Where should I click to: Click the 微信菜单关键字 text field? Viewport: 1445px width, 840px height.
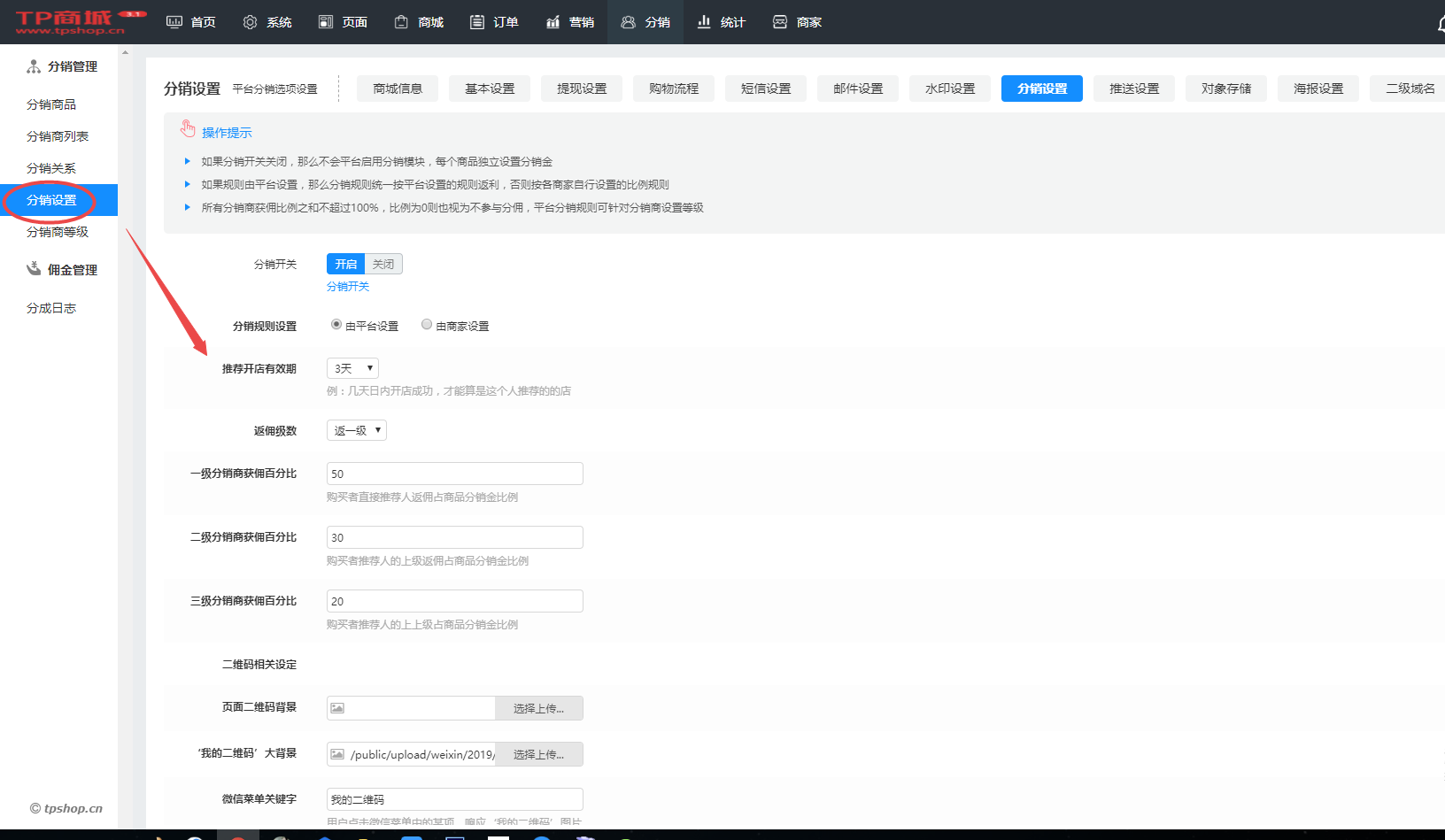pos(454,799)
